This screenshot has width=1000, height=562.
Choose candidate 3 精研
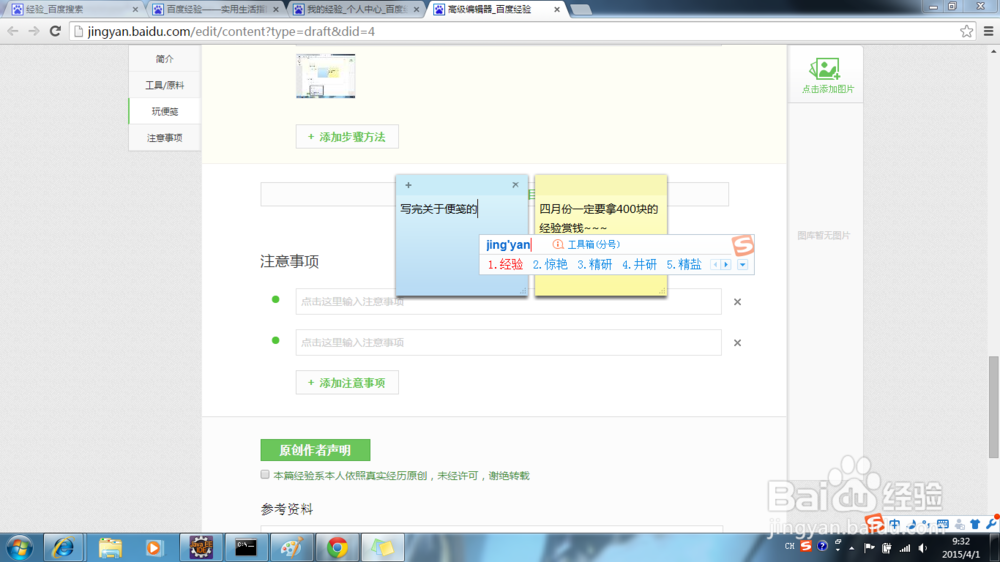point(594,264)
